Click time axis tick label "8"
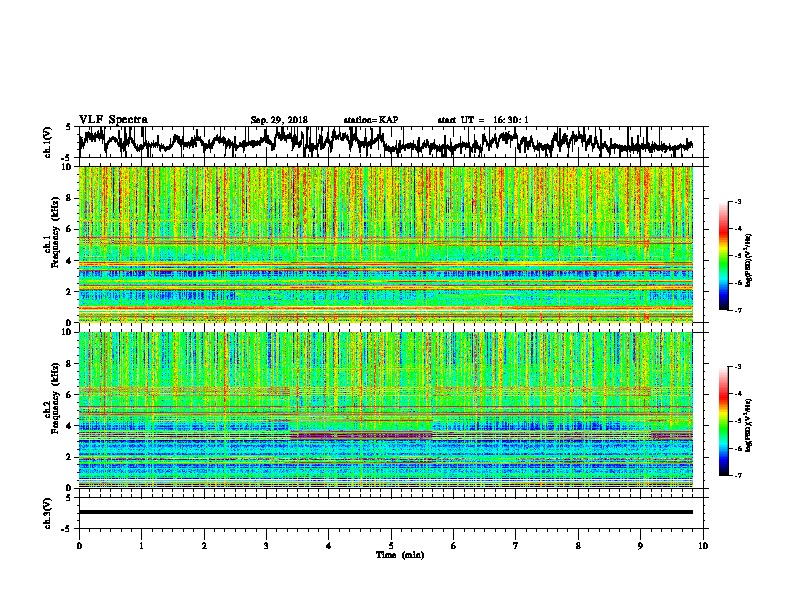Image resolution: width=792 pixels, height=612 pixels. 578,546
